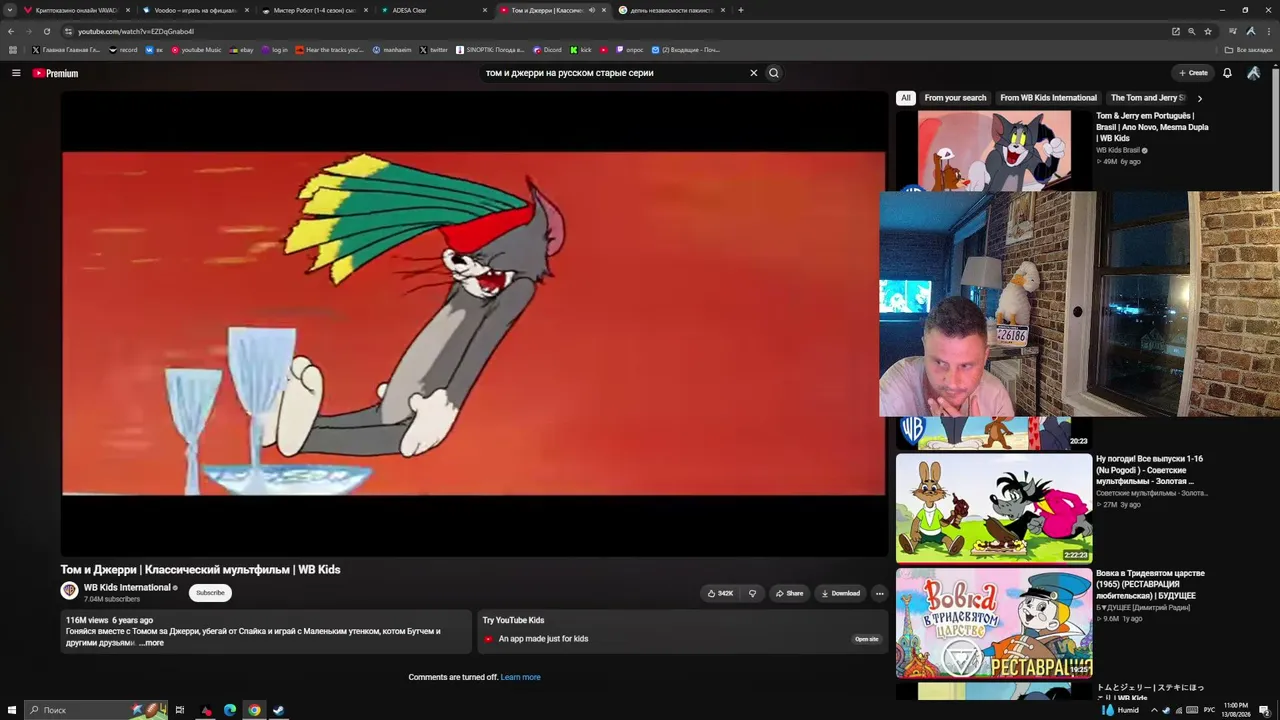Screen dimensions: 1280x720
Task: Dislike the Tom and Jerry video
Action: click(752, 593)
